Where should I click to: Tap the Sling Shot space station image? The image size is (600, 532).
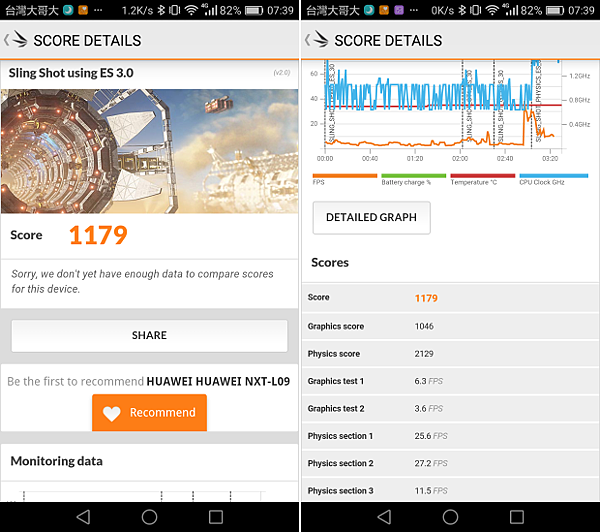[x=149, y=151]
